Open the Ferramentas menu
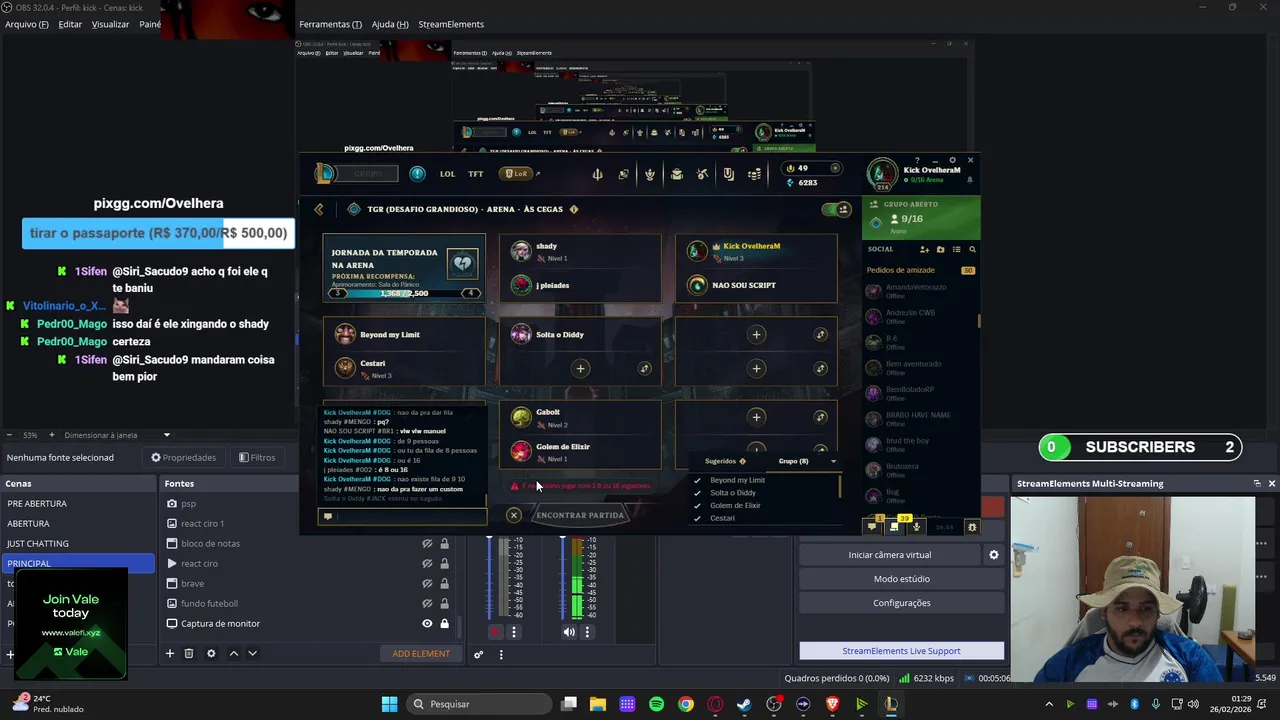 tap(330, 24)
